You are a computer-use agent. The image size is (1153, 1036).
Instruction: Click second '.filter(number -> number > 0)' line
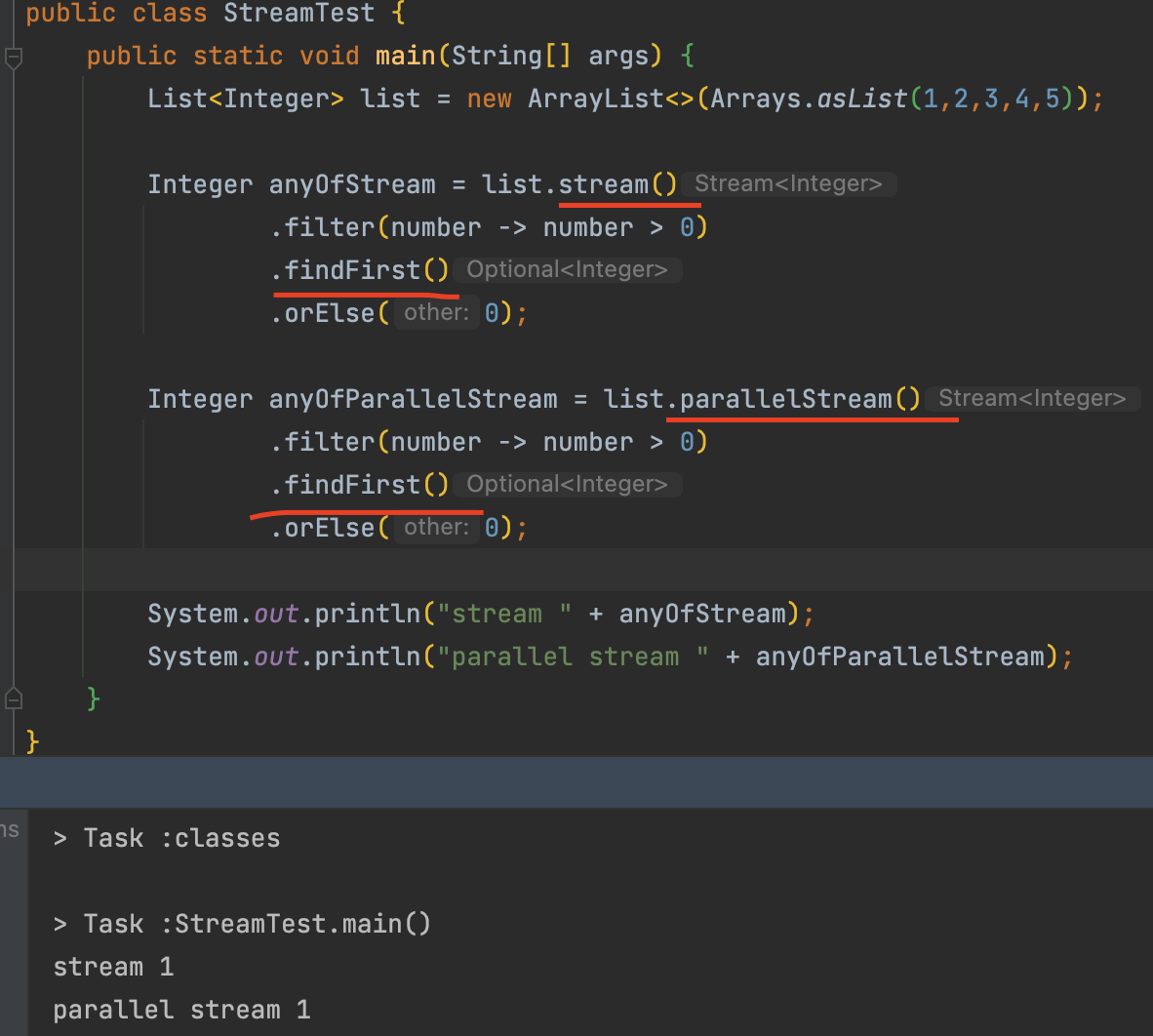(489, 442)
